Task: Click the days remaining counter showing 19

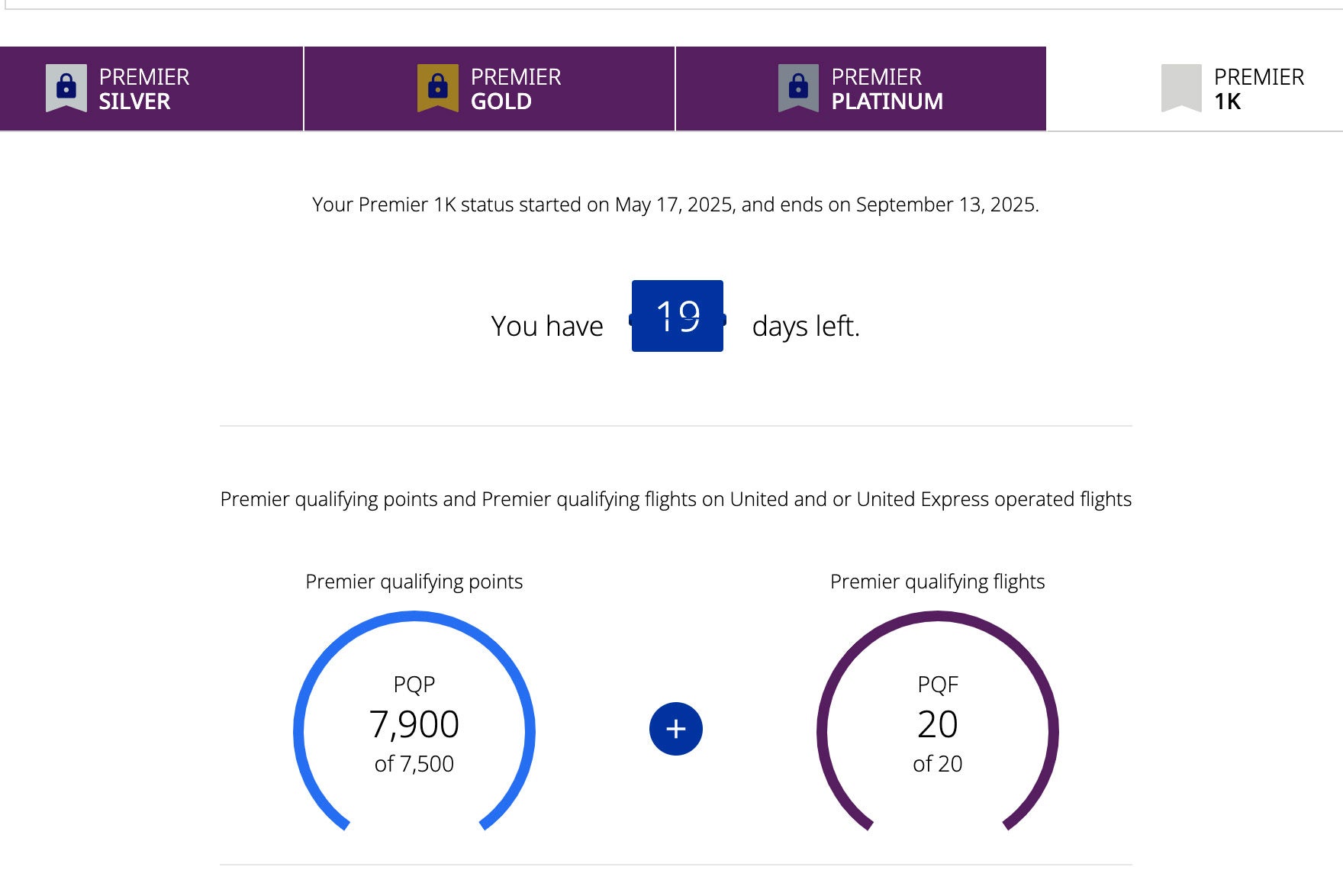Action: 676,315
